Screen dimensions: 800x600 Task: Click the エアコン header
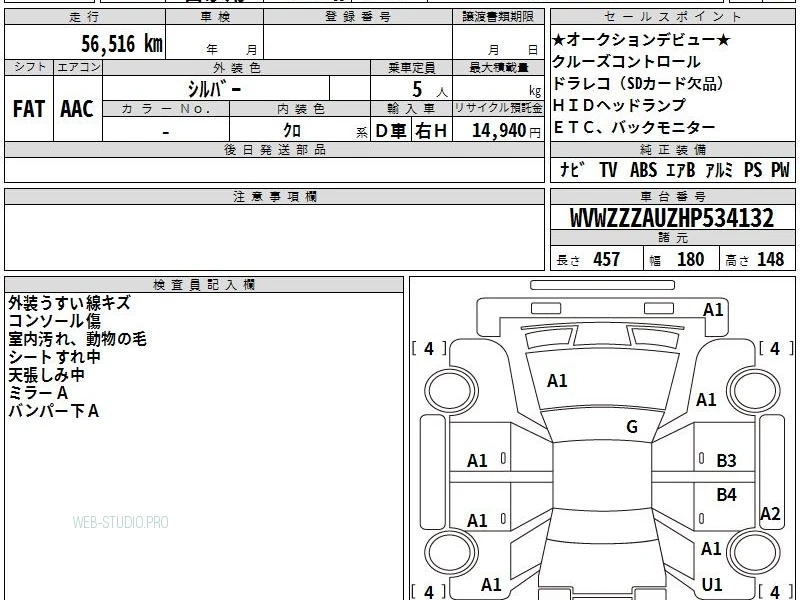(x=78, y=67)
